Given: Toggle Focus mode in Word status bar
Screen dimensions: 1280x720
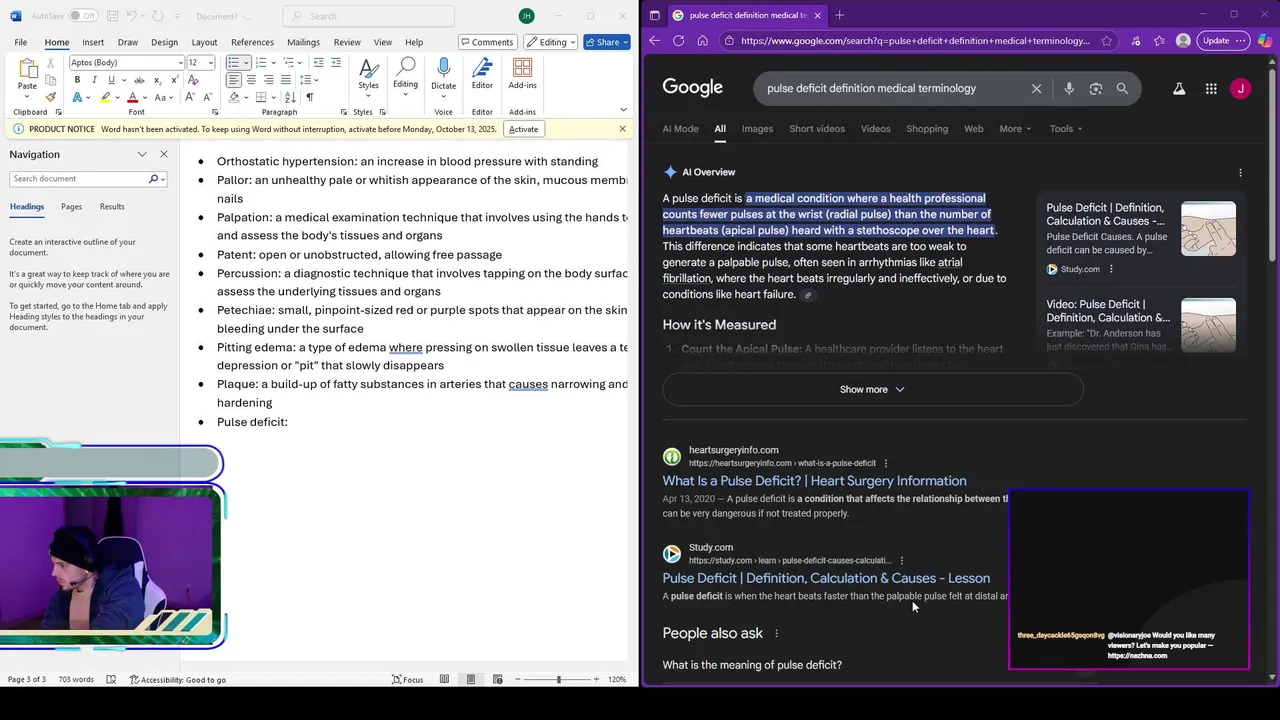Looking at the screenshot, I should [x=408, y=680].
